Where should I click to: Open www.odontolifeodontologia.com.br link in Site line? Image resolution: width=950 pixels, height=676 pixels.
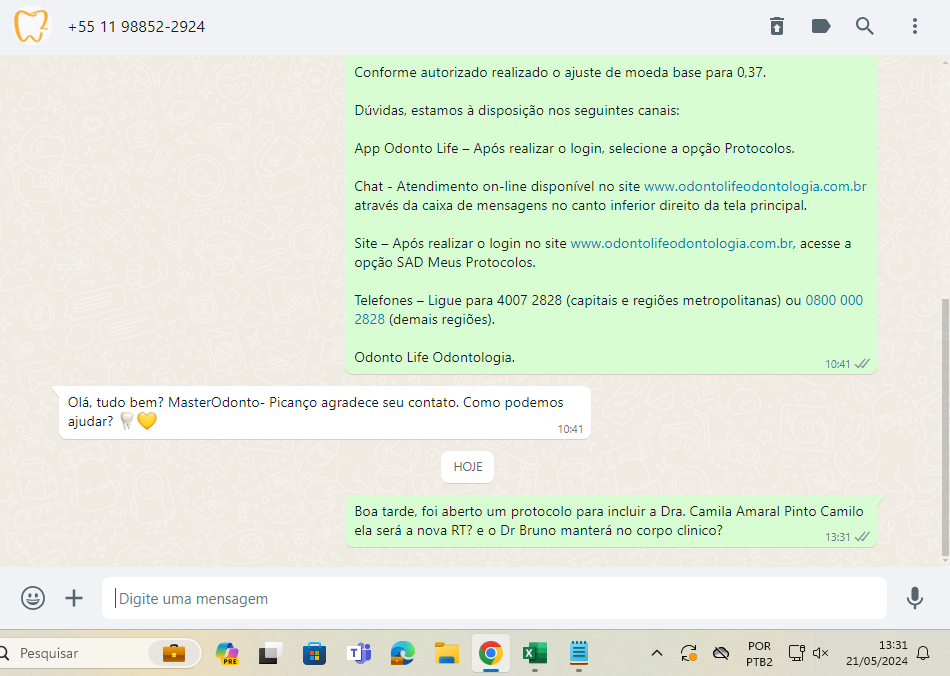click(x=682, y=244)
